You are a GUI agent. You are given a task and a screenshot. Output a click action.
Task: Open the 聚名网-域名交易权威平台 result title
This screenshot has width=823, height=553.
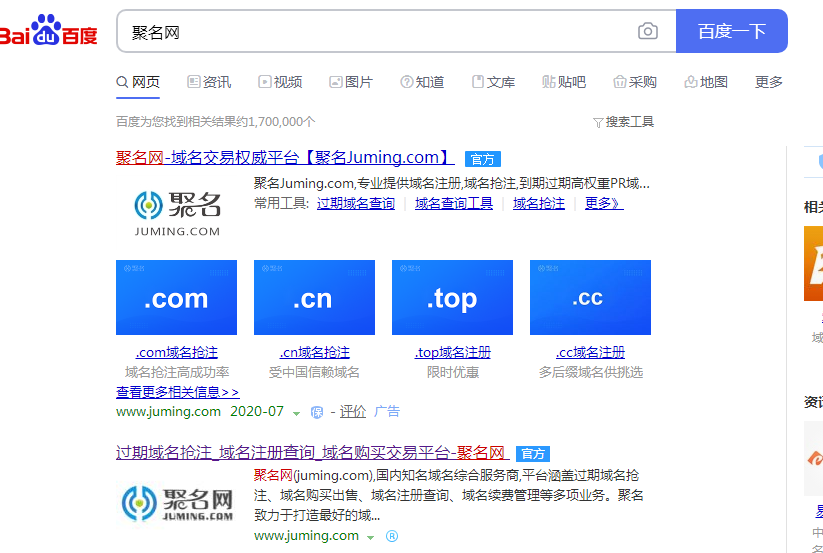(x=285, y=157)
